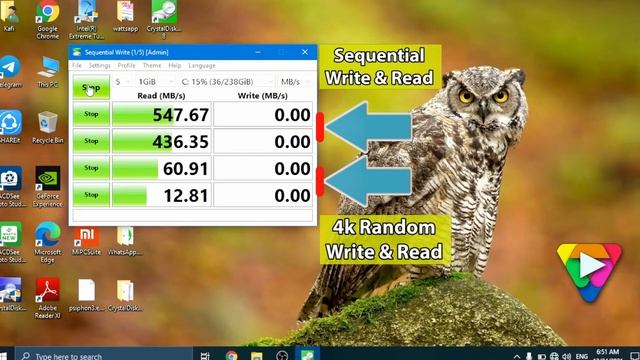Open the MB/s unit dropdown
640x360 pixels.
[295, 82]
